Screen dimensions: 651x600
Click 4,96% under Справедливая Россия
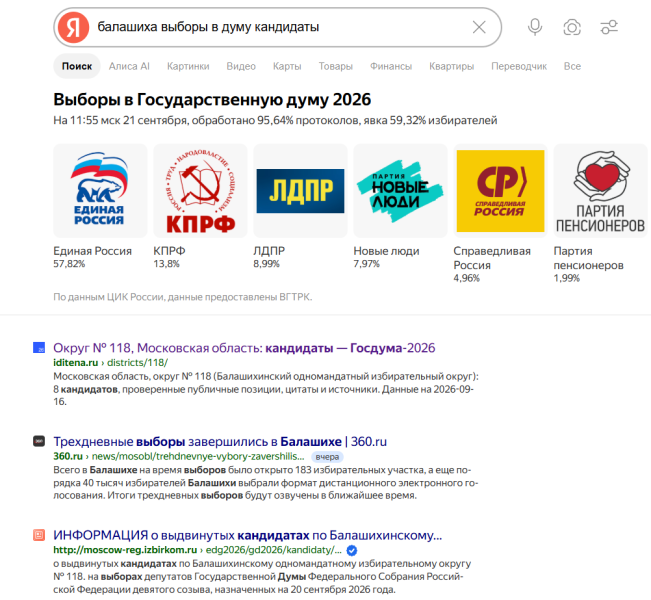[x=467, y=278]
